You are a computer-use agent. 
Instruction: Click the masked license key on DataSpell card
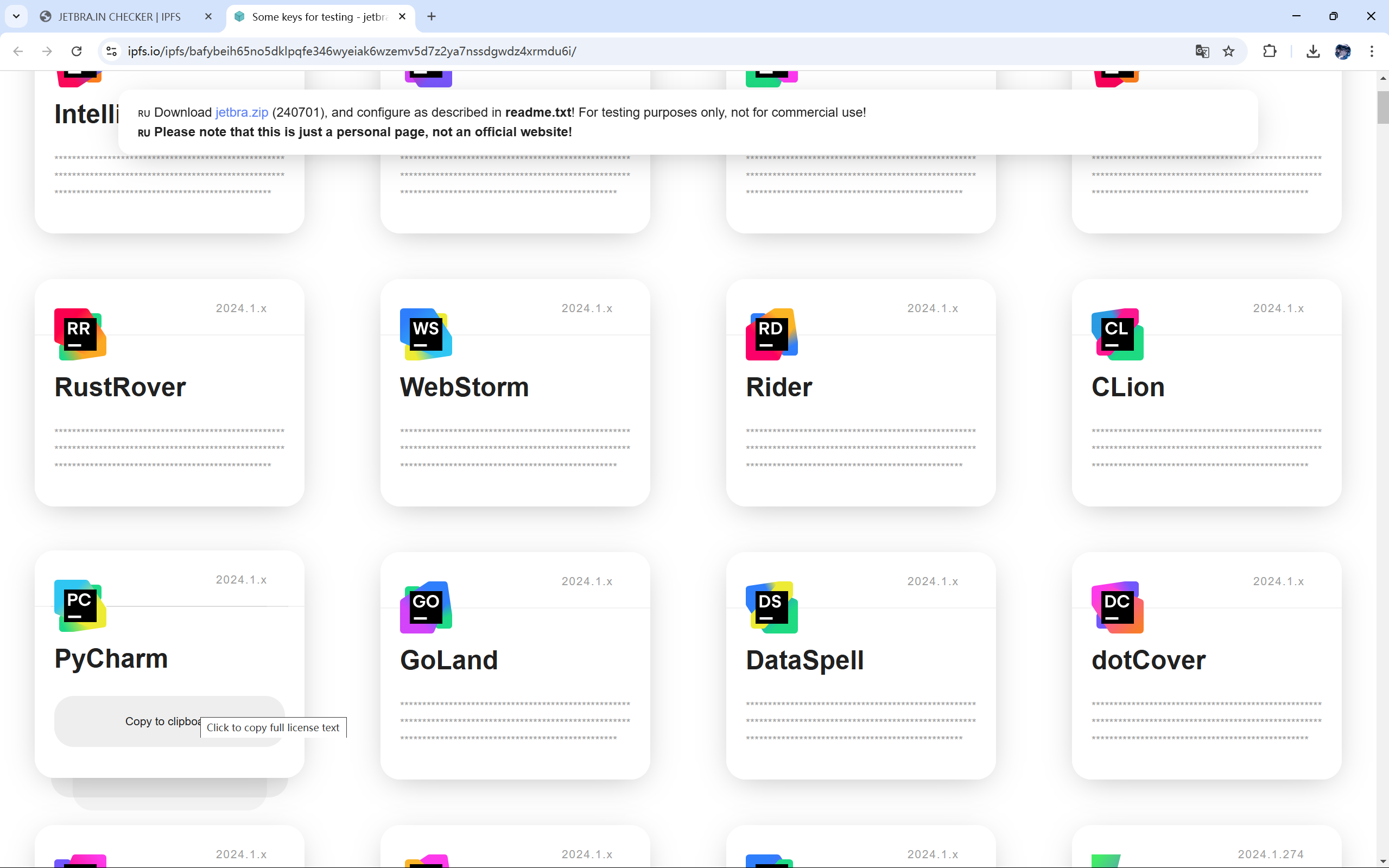[x=861, y=721]
